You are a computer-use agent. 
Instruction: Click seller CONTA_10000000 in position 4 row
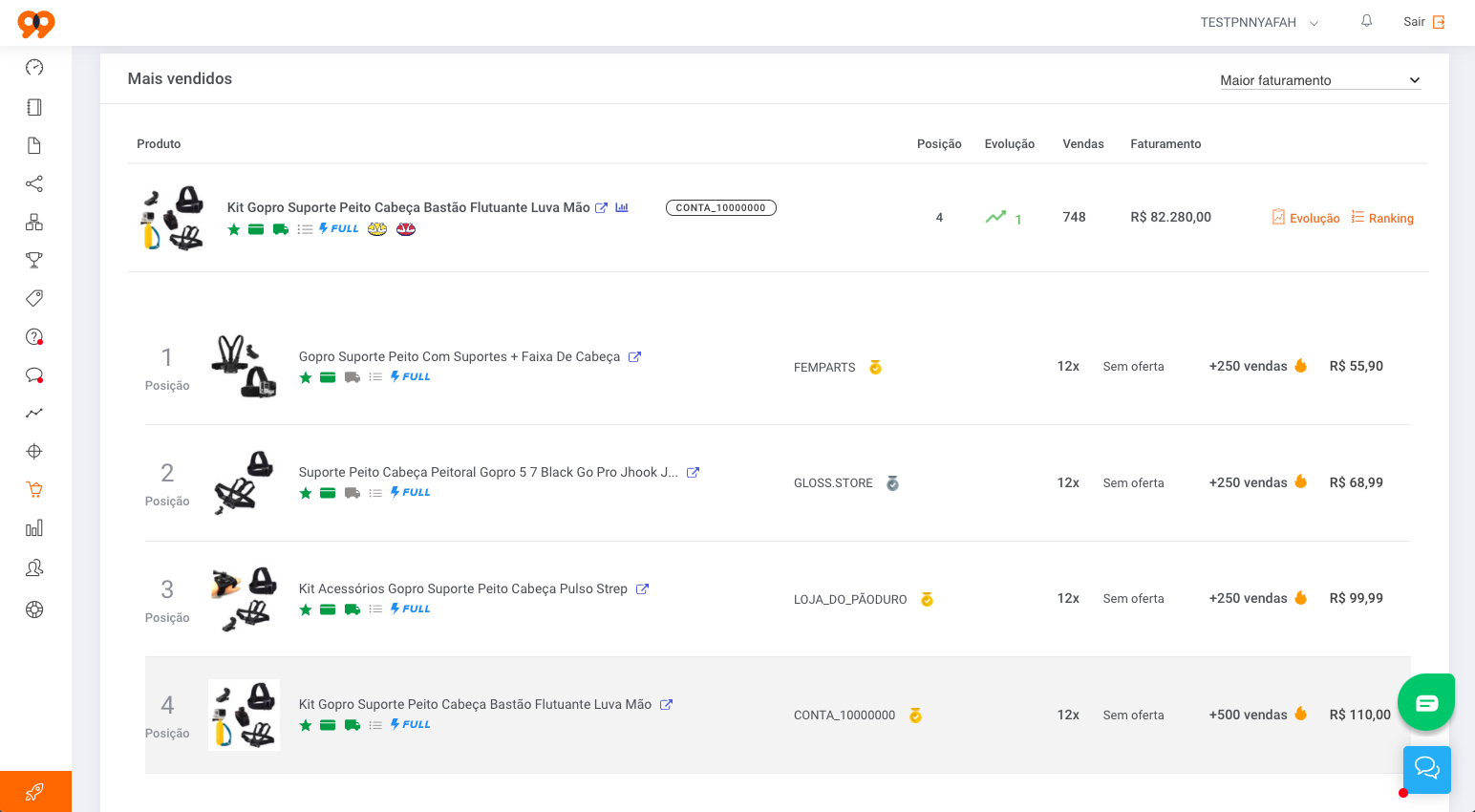pyautogui.click(x=844, y=715)
